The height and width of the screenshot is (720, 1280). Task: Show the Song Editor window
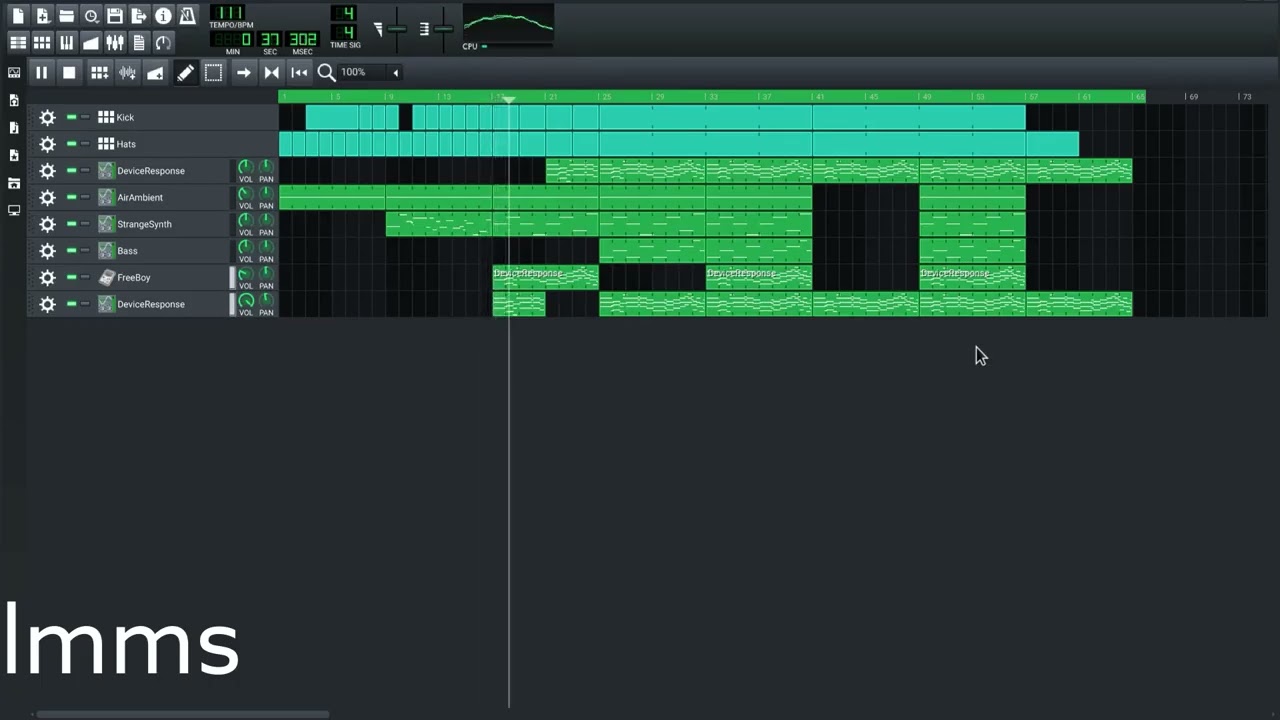click(x=18, y=42)
